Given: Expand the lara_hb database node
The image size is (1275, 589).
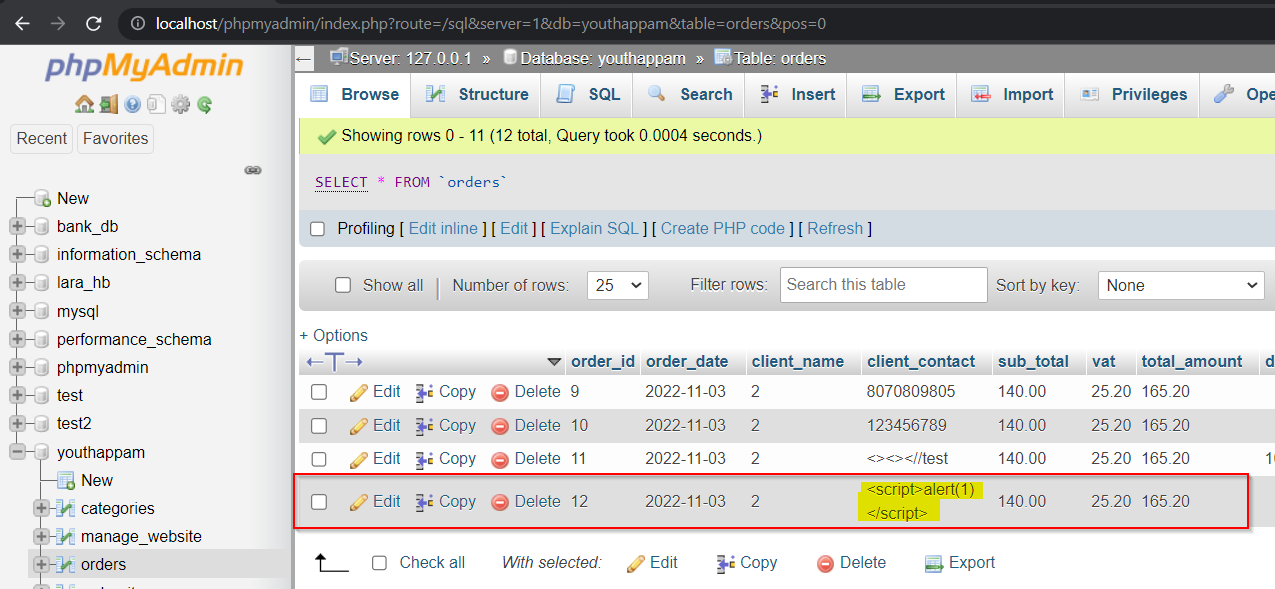Looking at the screenshot, I should 17,283.
